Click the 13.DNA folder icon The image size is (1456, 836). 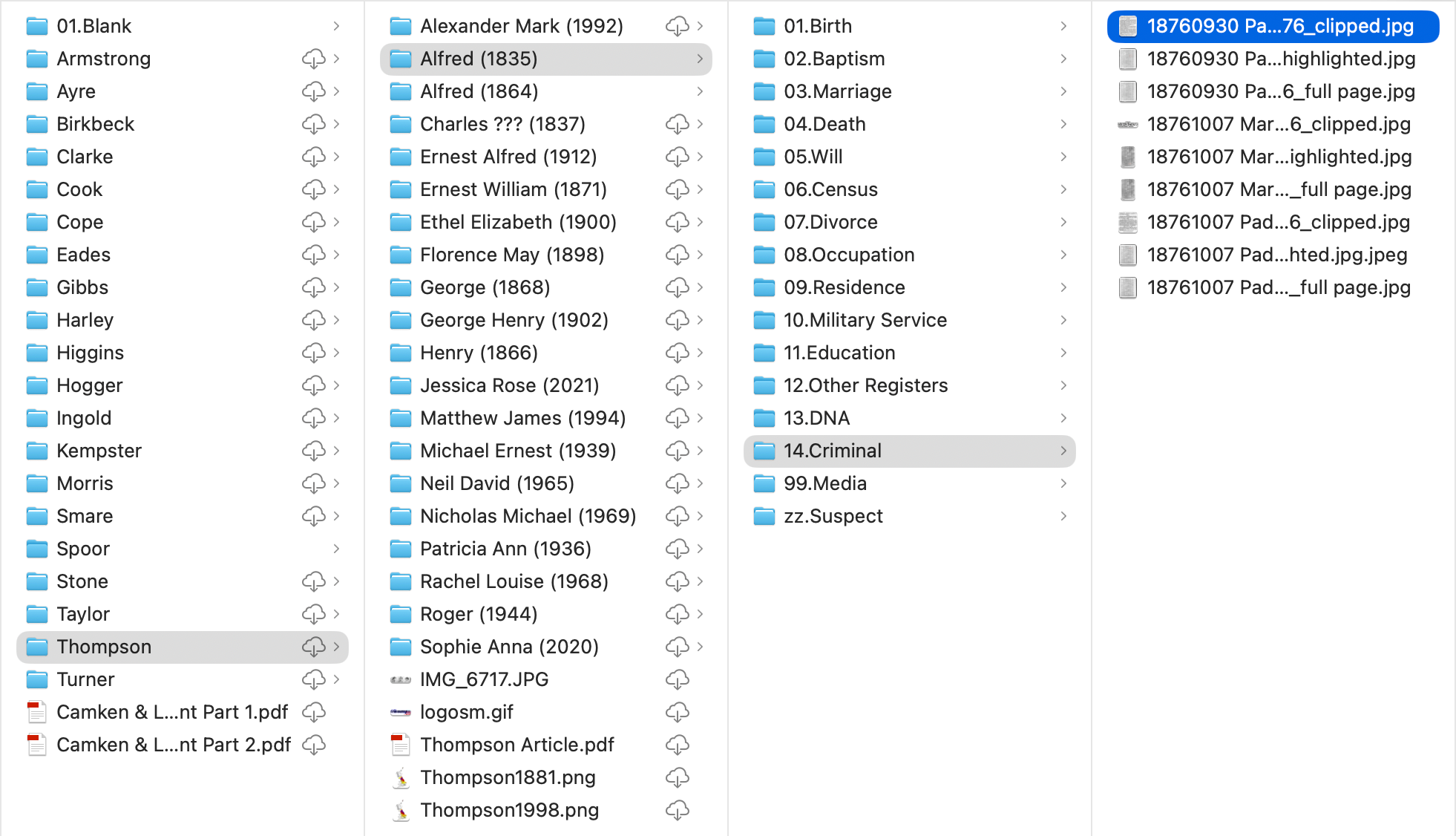[764, 418]
